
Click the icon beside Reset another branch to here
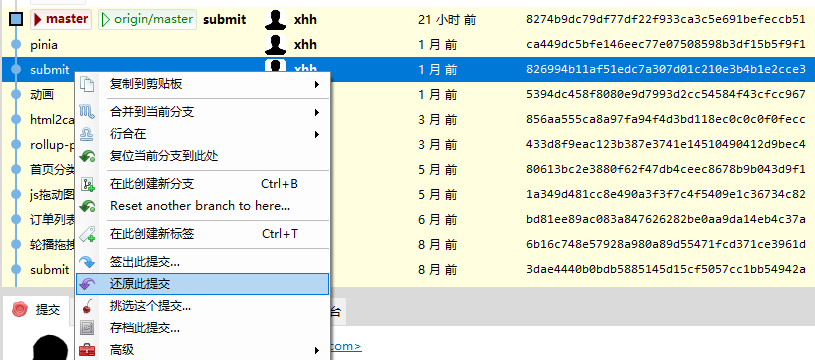click(87, 206)
